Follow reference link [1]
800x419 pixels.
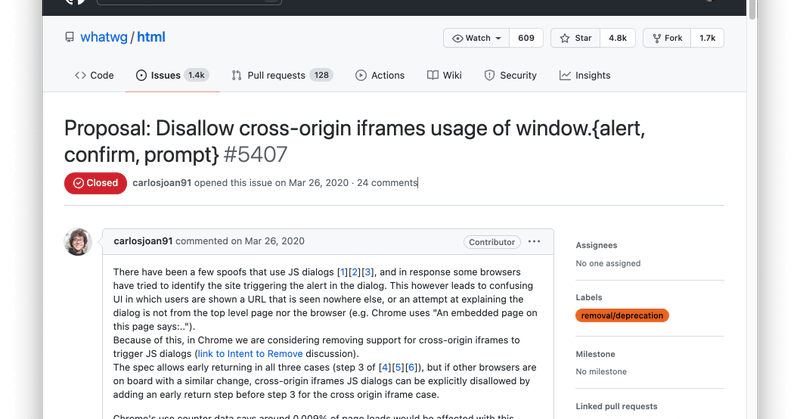(342, 272)
